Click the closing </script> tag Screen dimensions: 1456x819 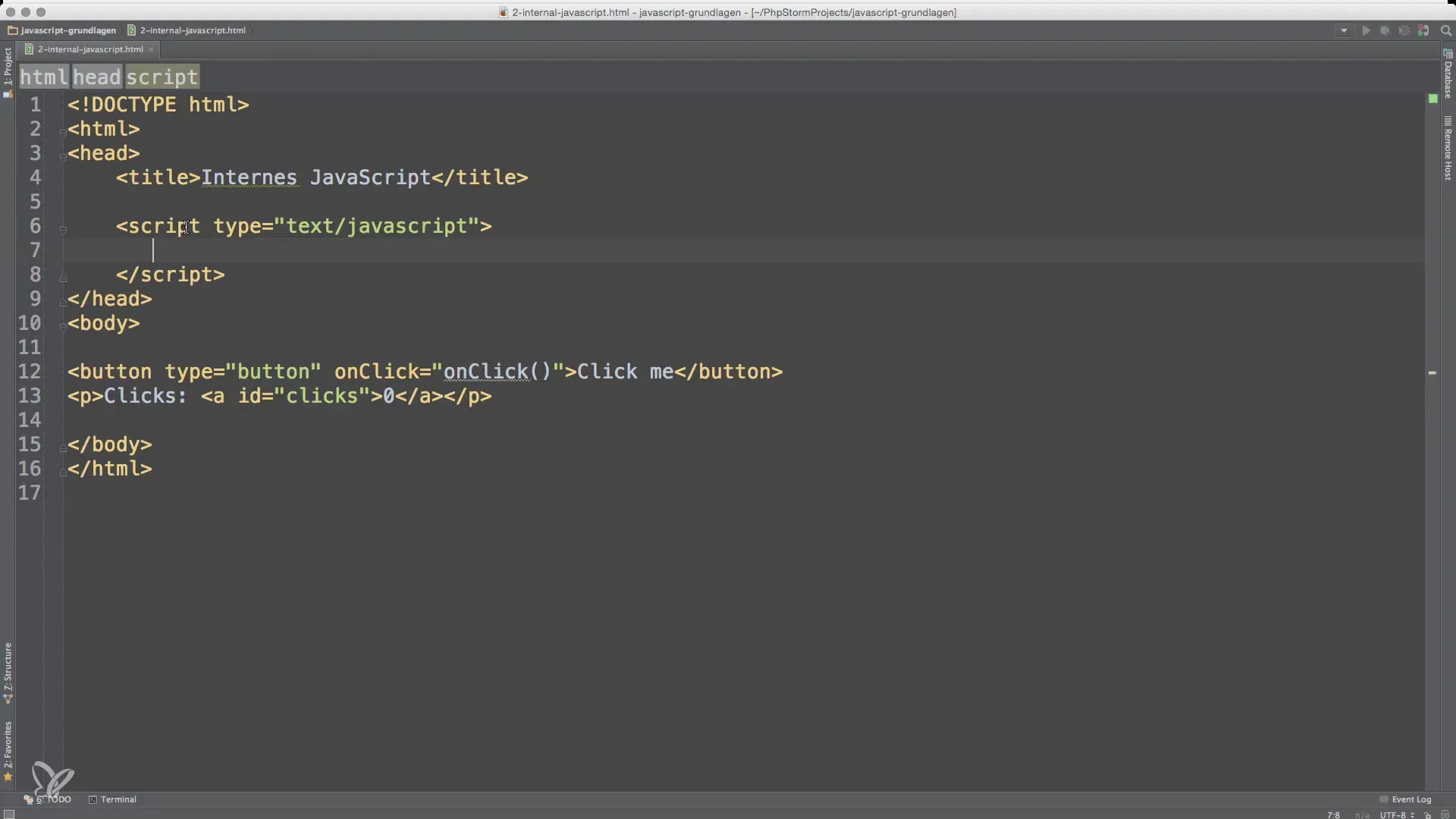click(x=171, y=275)
